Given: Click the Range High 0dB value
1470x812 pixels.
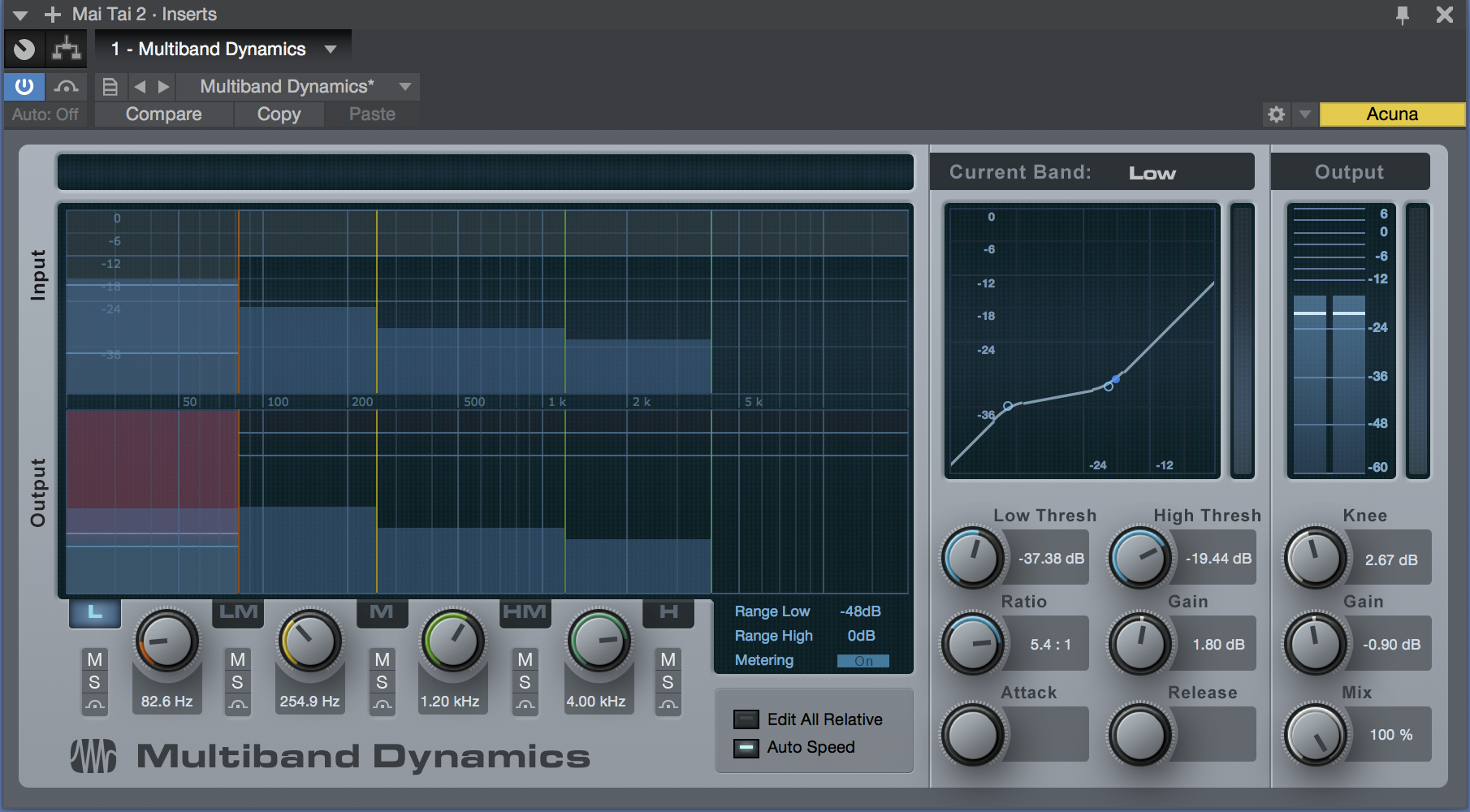Looking at the screenshot, I should point(861,636).
